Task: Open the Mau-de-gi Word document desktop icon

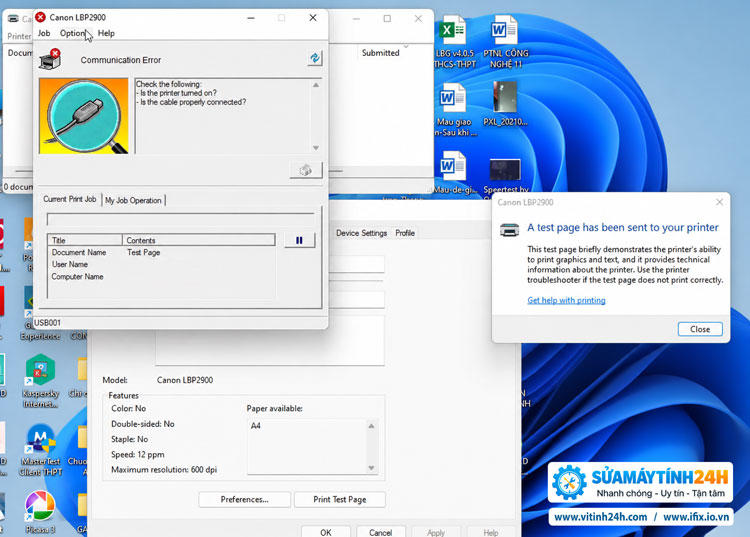Action: 454,172
